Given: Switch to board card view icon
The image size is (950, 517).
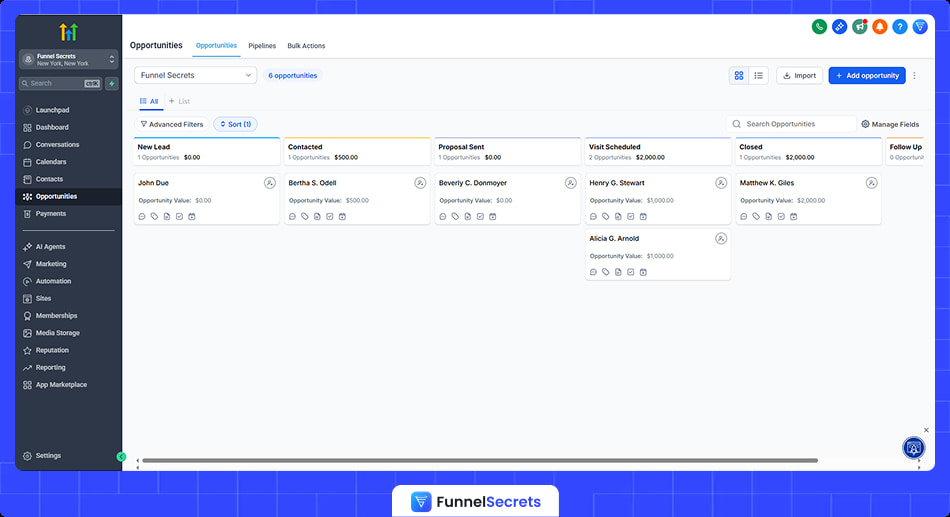Looking at the screenshot, I should 739,76.
